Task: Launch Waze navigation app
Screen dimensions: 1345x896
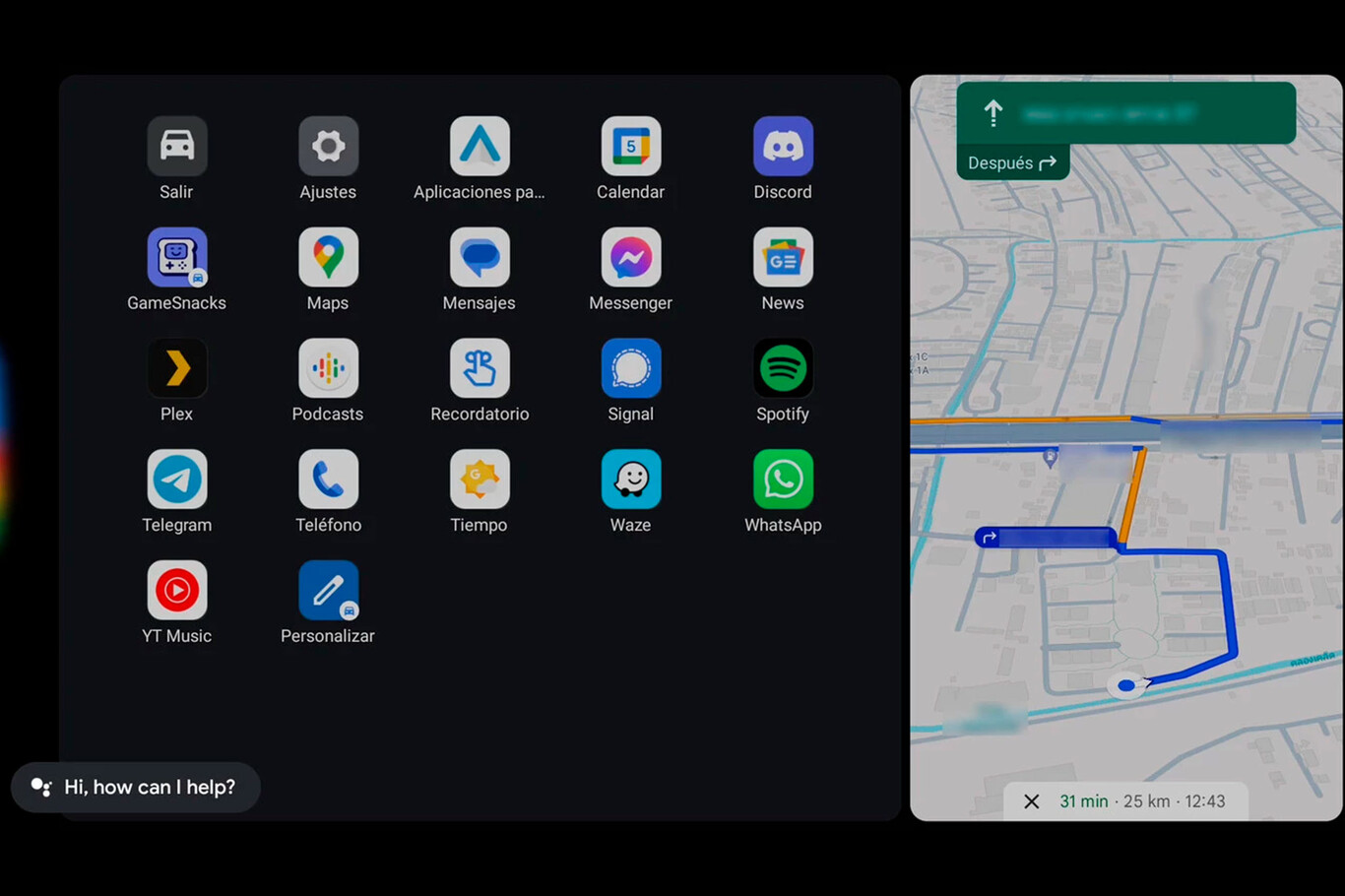Action: tap(631, 480)
